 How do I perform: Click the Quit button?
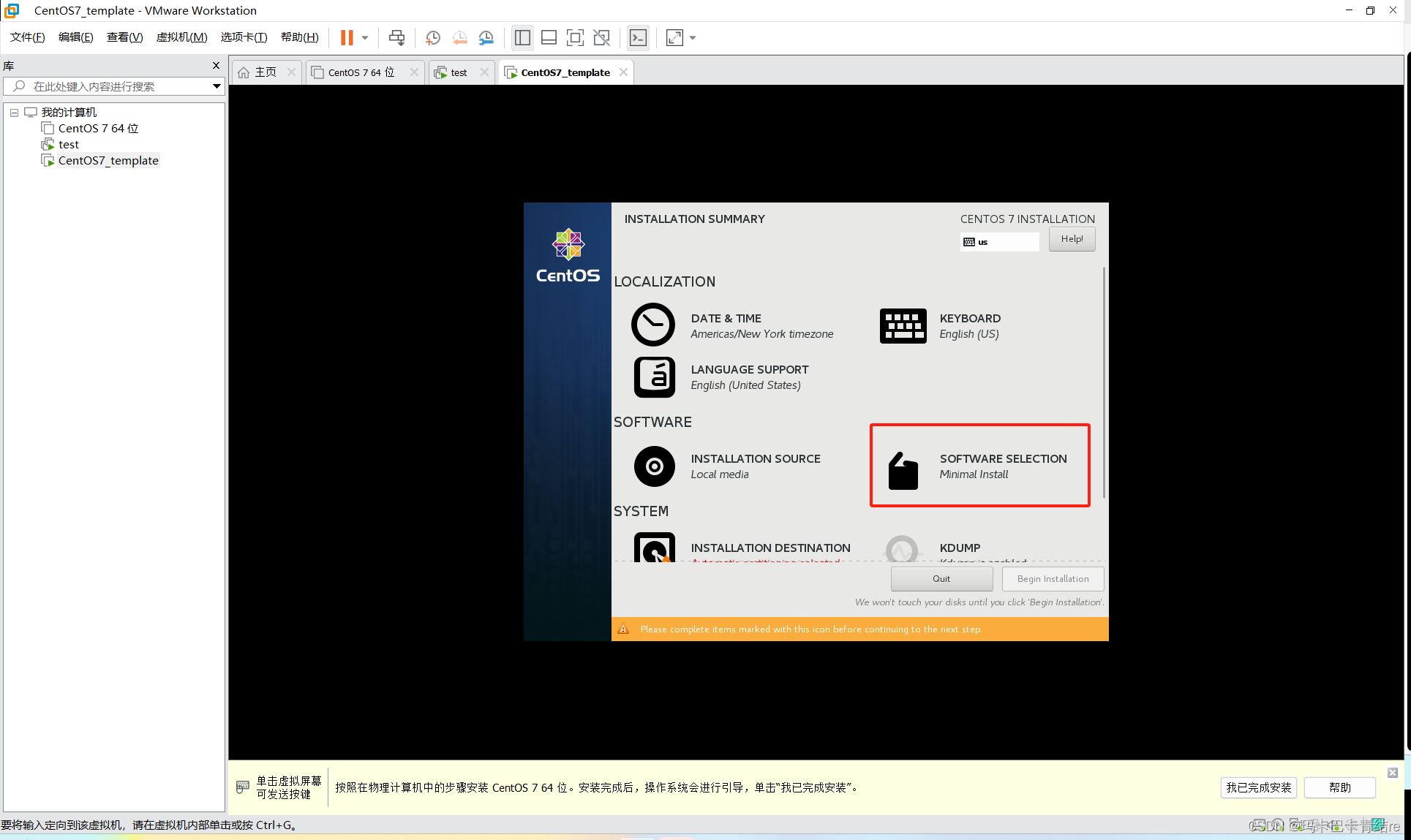tap(941, 578)
